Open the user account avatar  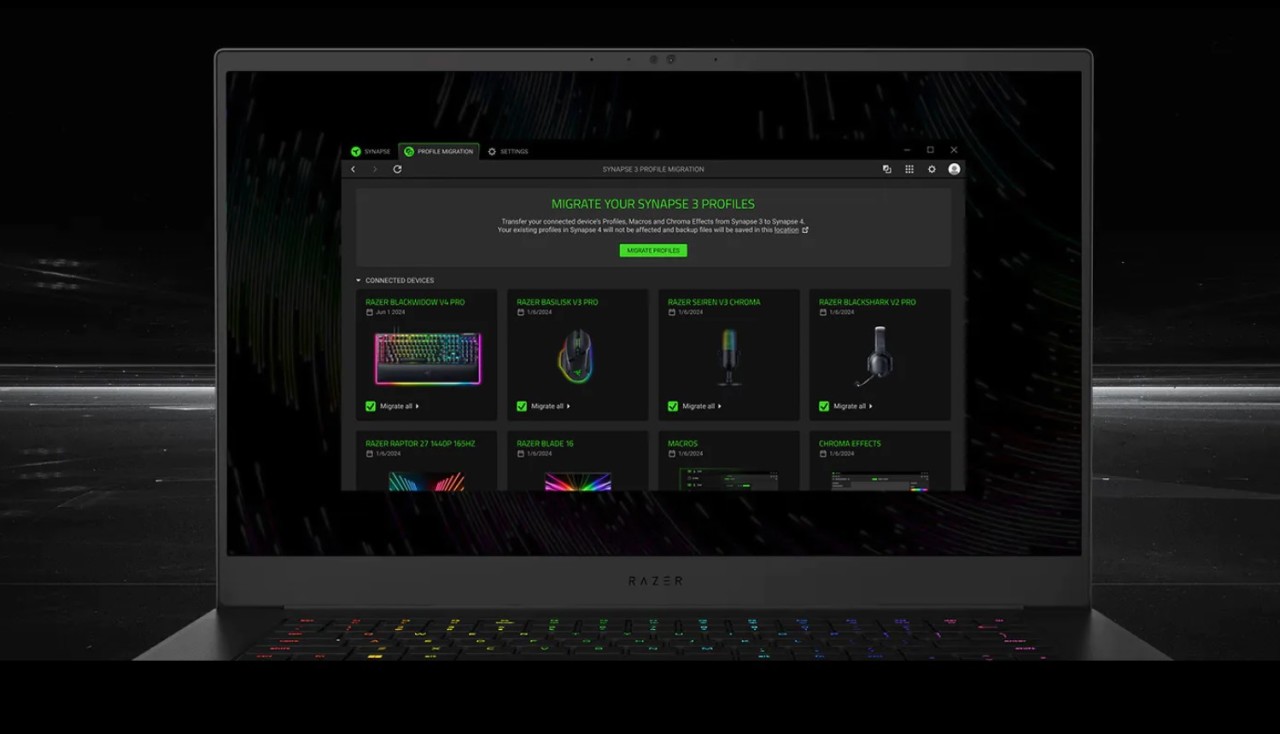coord(954,169)
